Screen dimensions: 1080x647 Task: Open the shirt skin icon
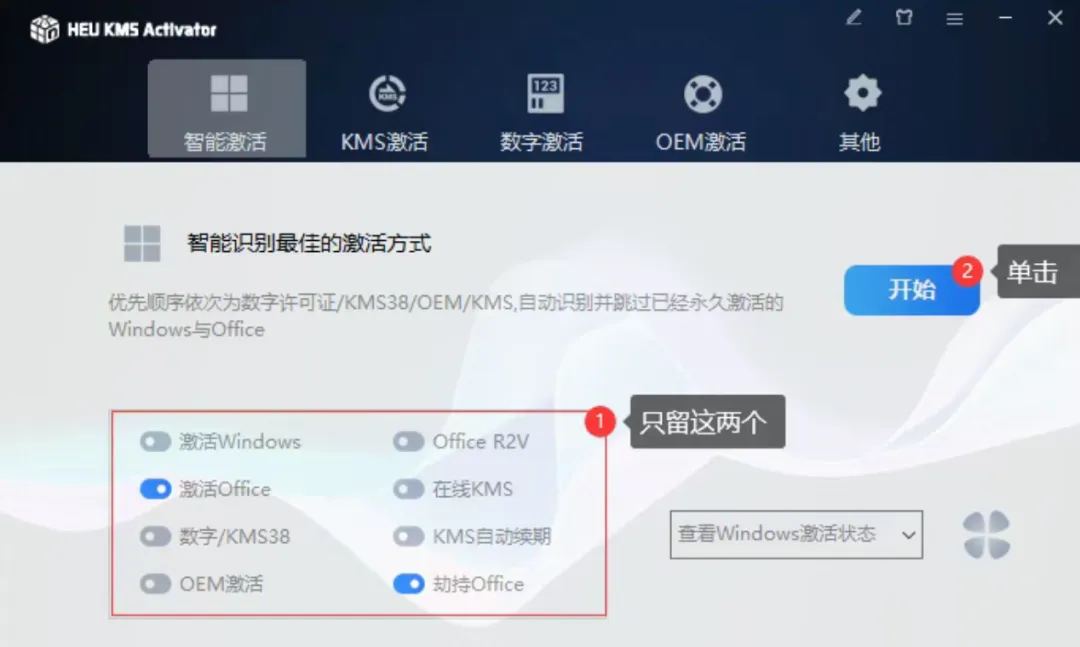(x=904, y=18)
